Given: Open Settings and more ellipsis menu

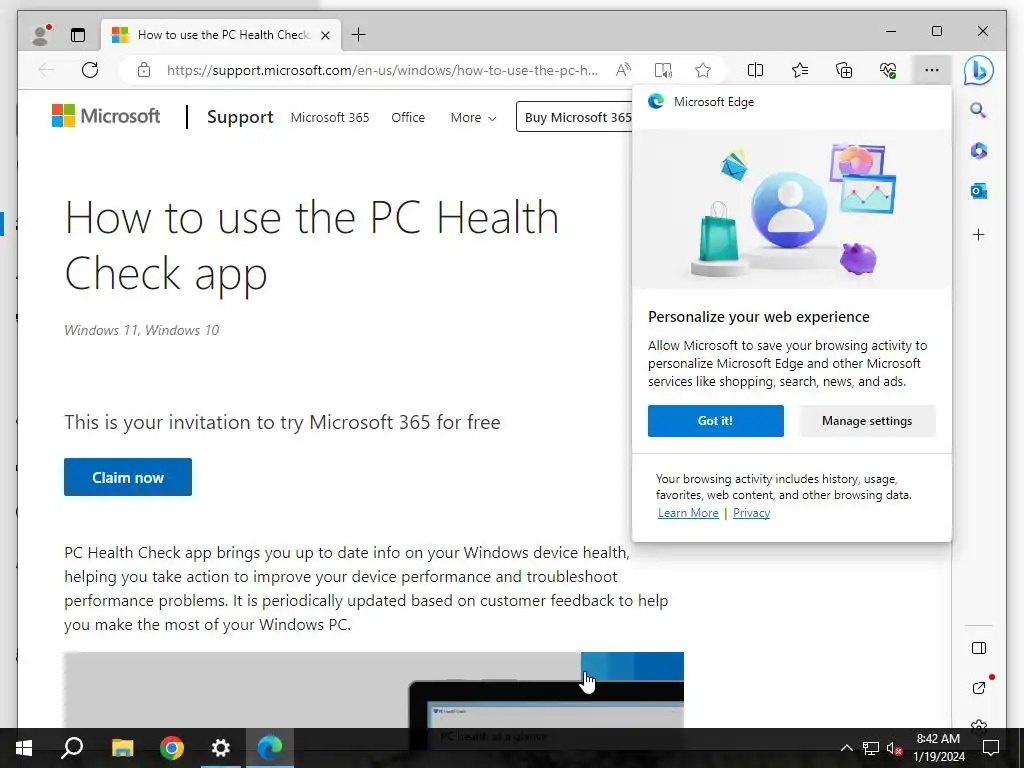Looking at the screenshot, I should (x=932, y=70).
